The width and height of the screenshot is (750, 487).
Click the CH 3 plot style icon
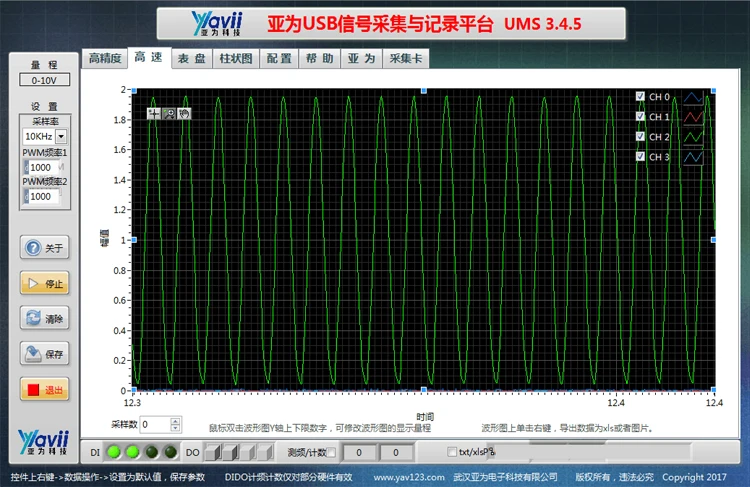[x=693, y=157]
